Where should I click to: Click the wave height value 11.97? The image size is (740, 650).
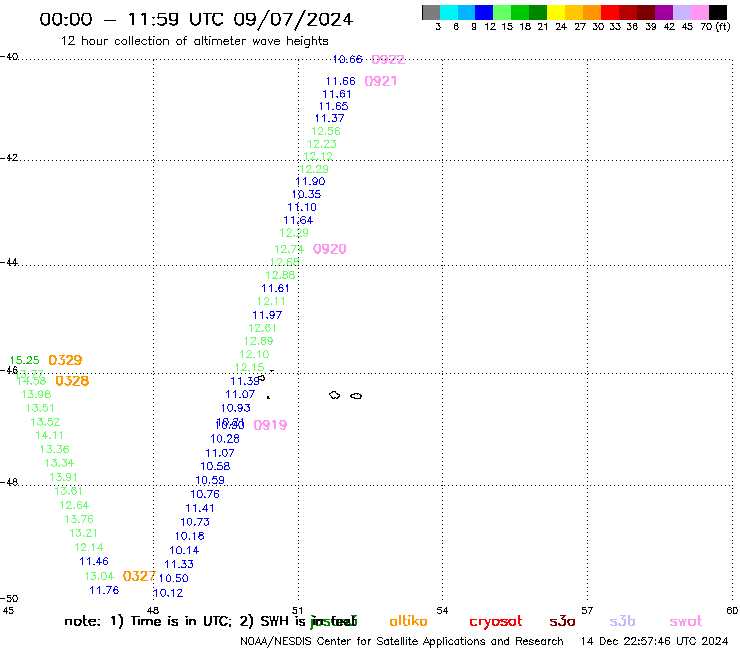coord(267,315)
